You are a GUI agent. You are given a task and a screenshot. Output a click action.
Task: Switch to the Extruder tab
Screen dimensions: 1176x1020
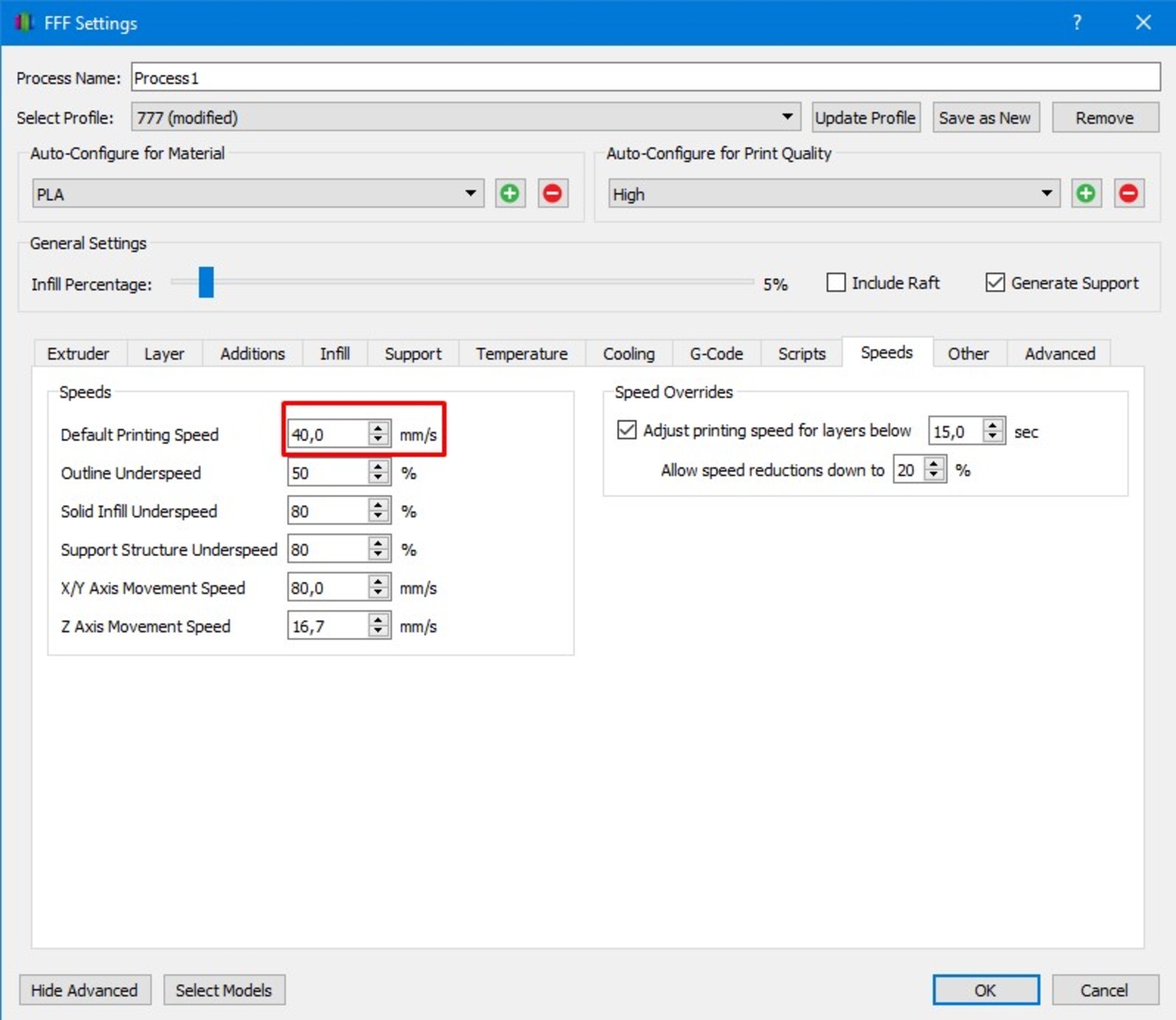(x=78, y=354)
